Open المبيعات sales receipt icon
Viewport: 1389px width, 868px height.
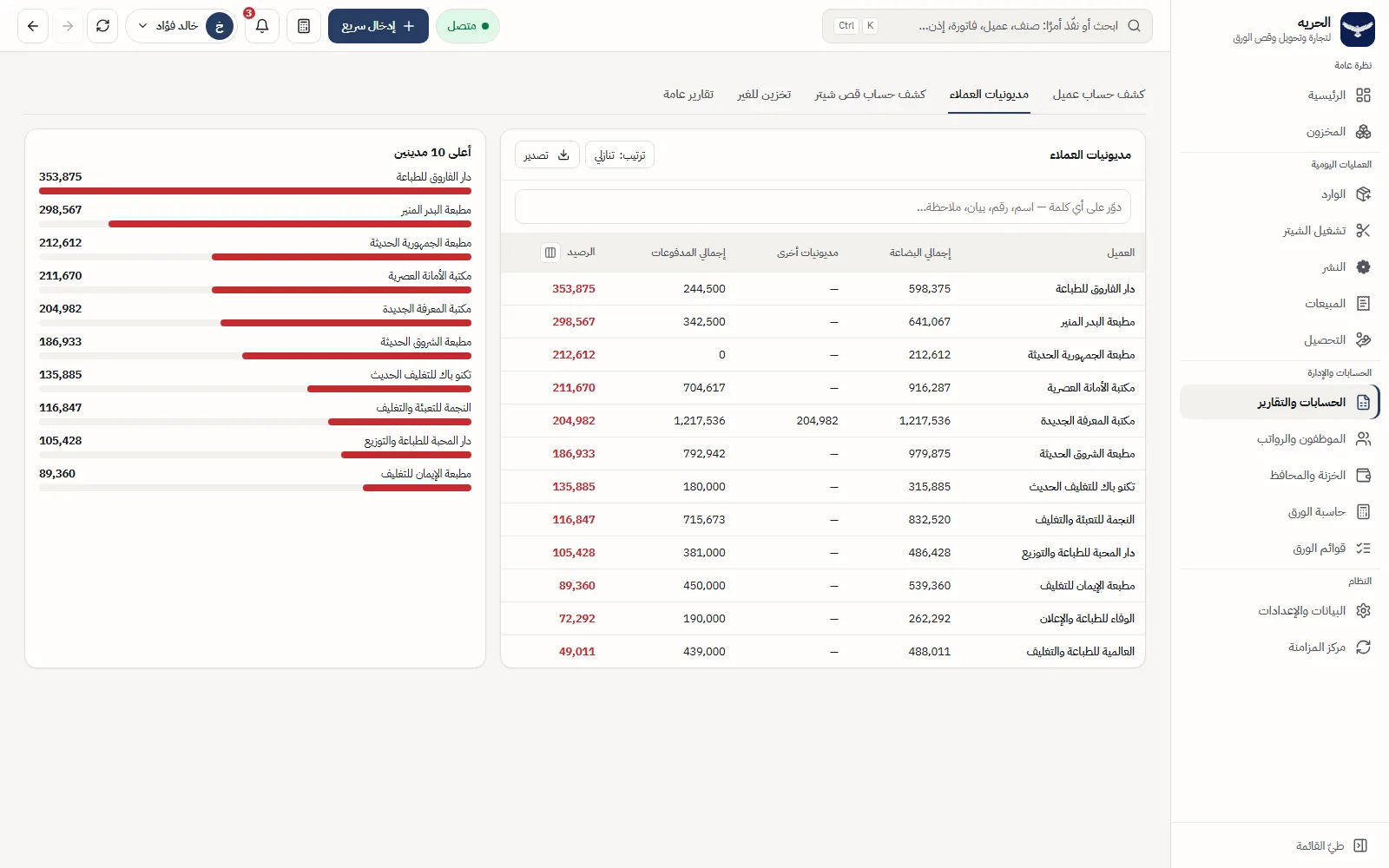point(1363,304)
